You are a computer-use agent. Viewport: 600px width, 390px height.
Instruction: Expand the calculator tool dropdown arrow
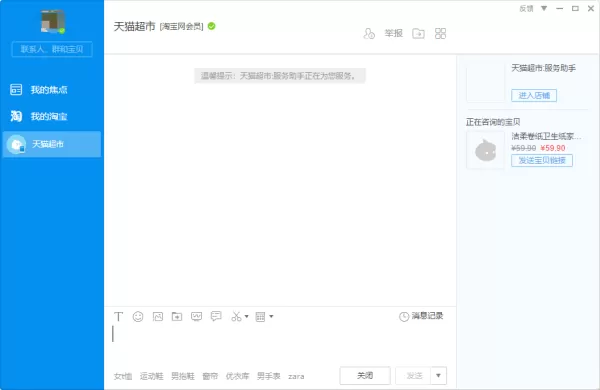click(271, 317)
